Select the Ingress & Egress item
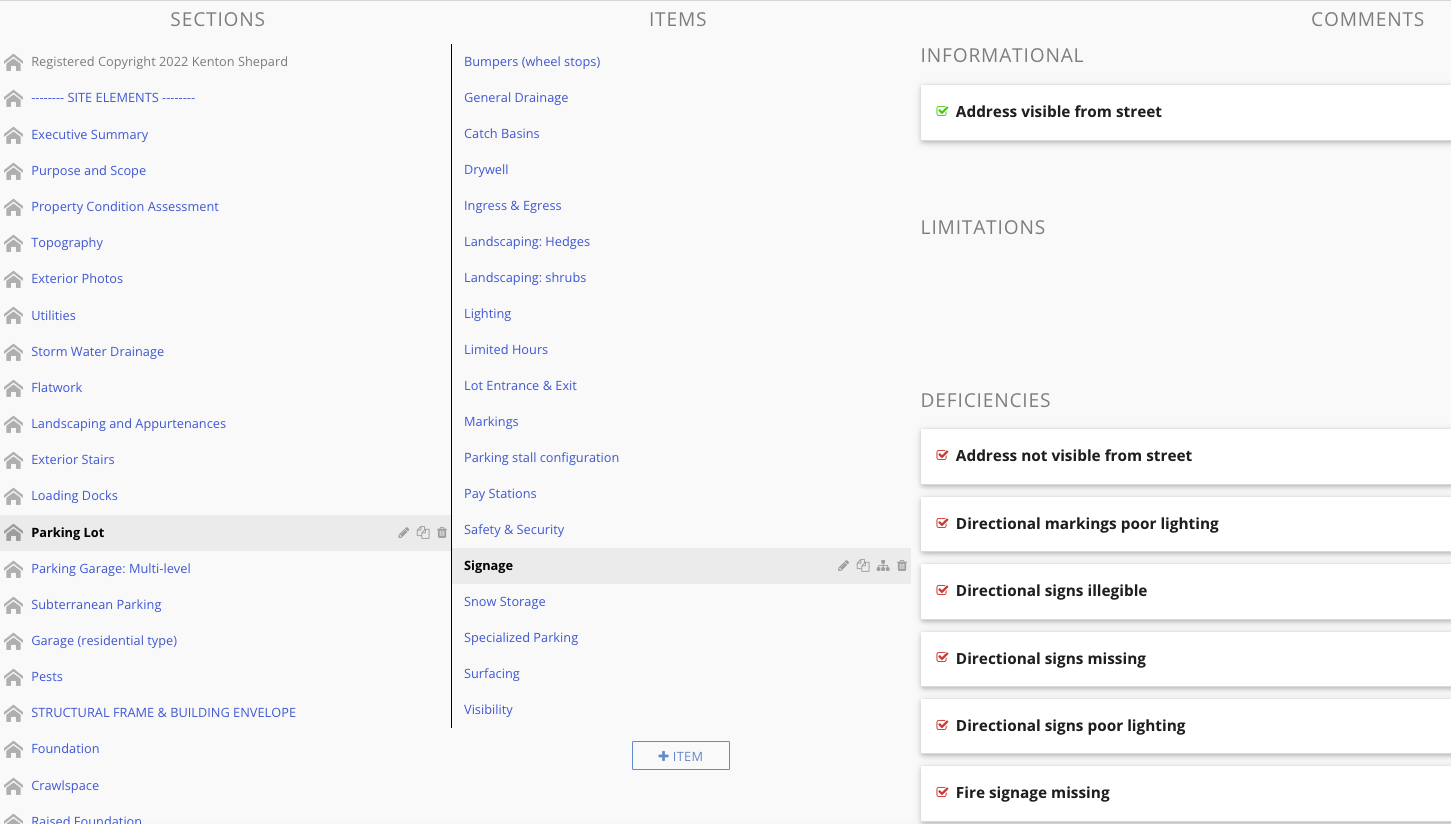The width and height of the screenshot is (1451, 824). point(513,206)
